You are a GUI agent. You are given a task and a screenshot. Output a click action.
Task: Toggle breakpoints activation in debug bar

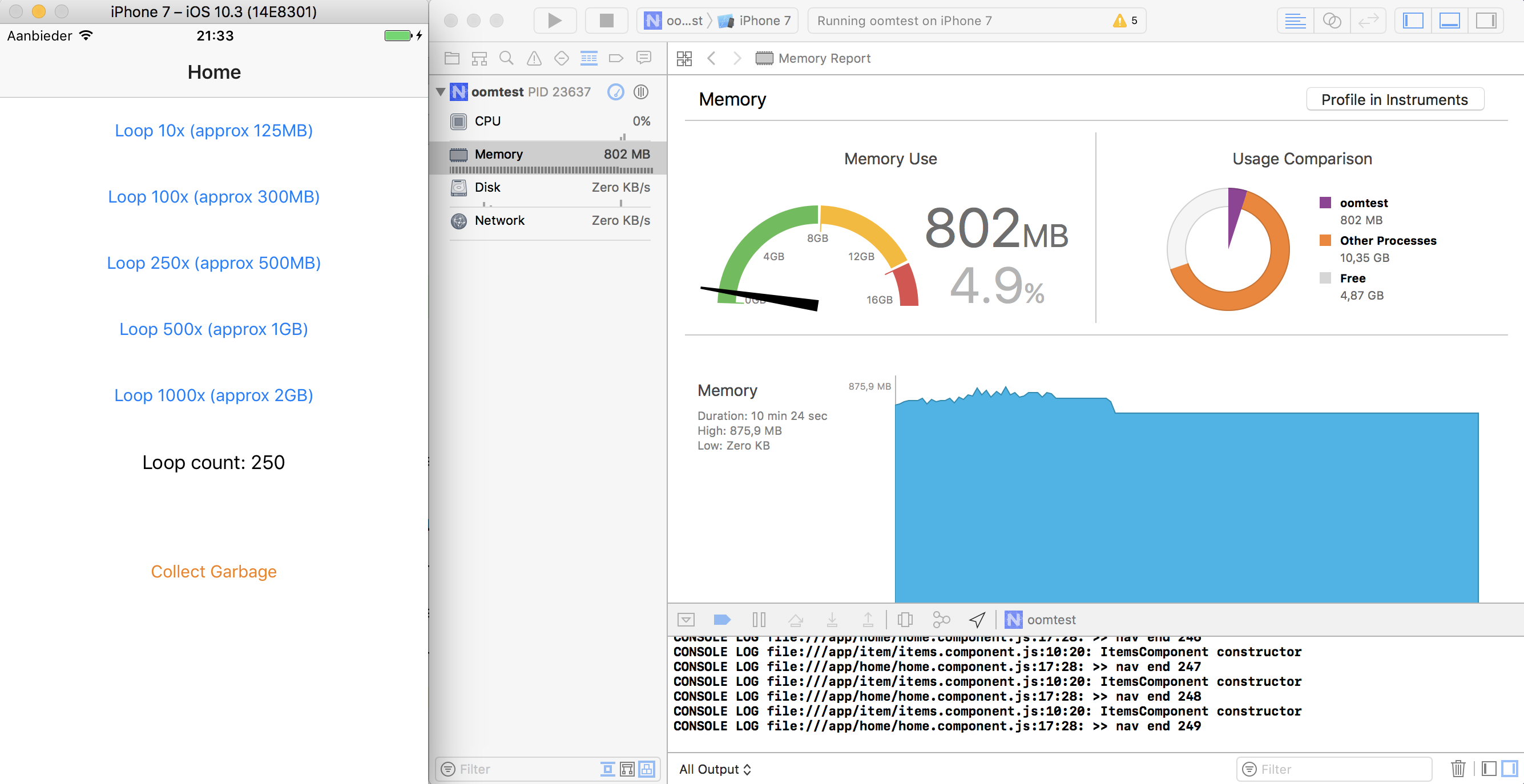click(722, 620)
